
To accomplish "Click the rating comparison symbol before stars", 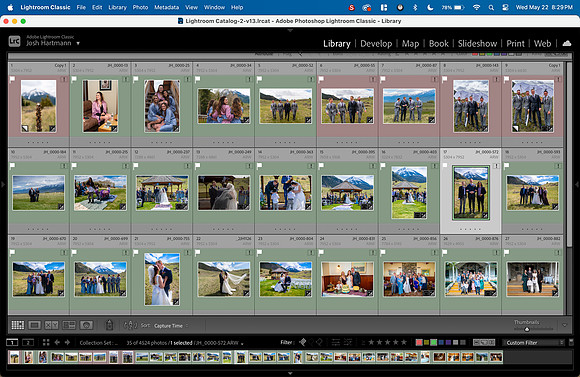I will pos(363,343).
